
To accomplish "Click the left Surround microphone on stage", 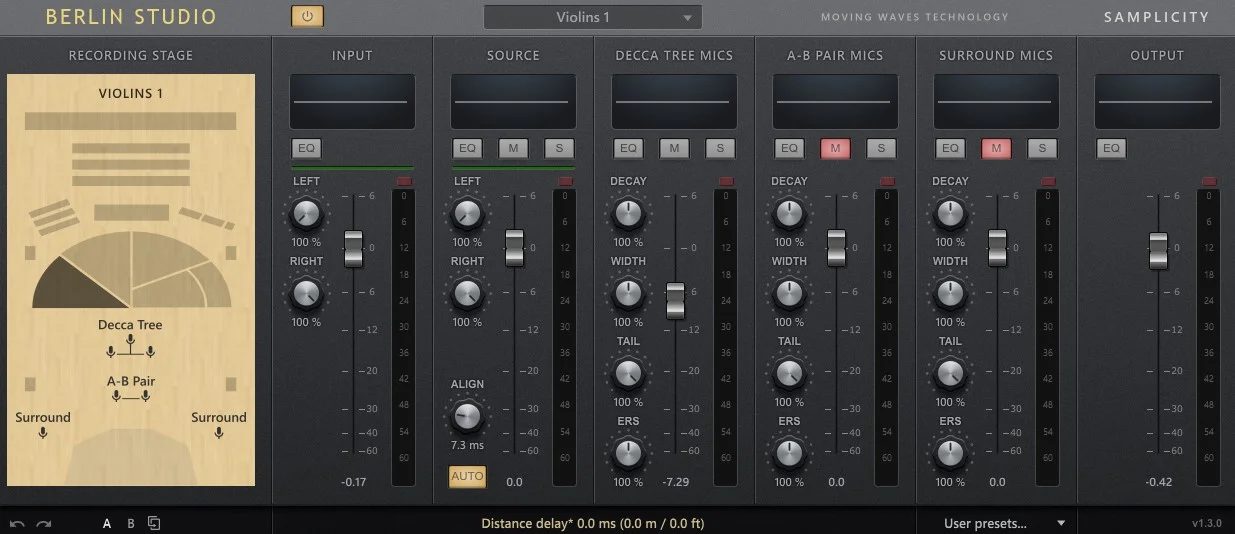I will (43, 433).
